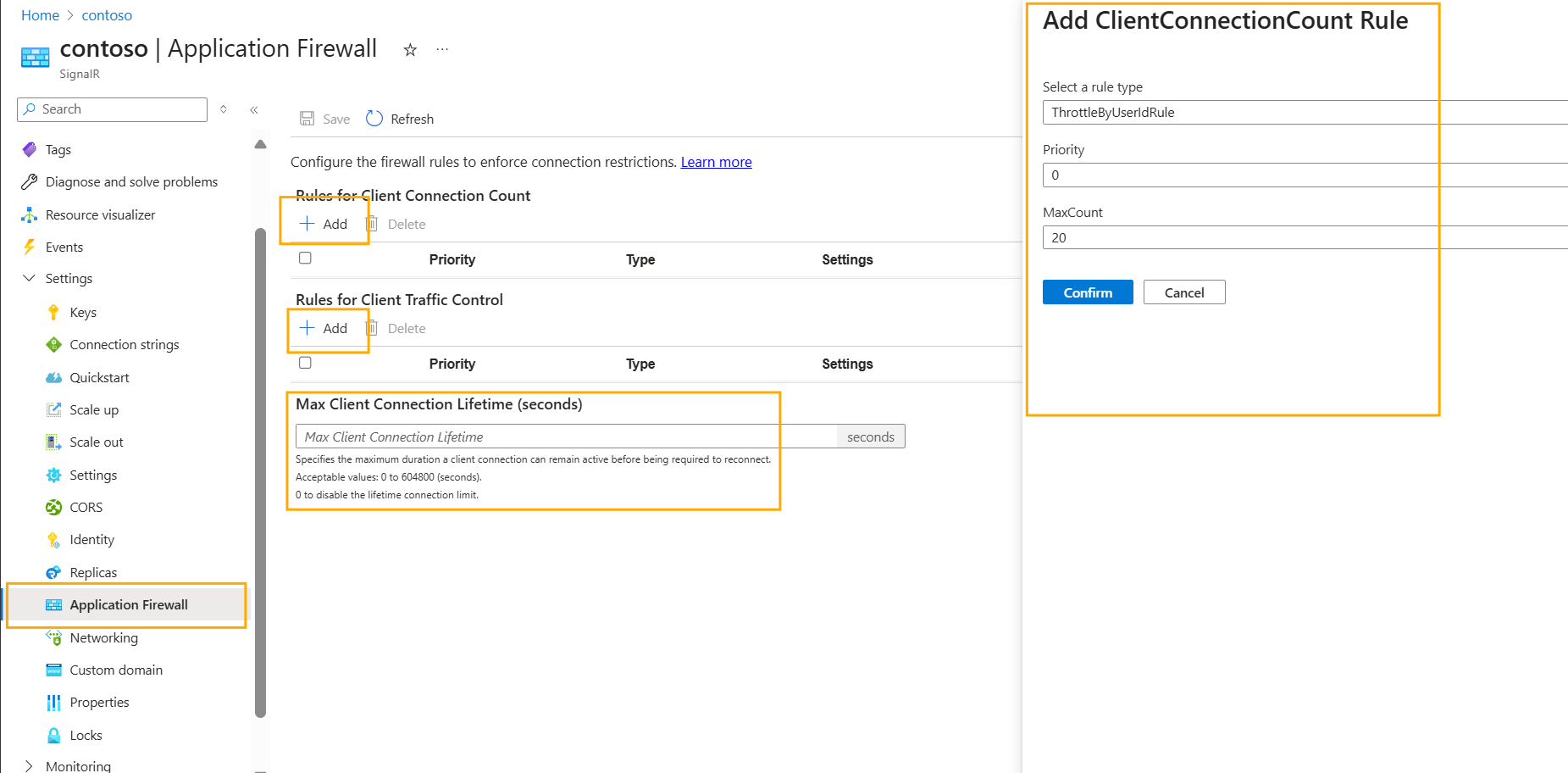Go to Home breadcrumb link
Screen dimensions: 1568x773
coord(40,15)
